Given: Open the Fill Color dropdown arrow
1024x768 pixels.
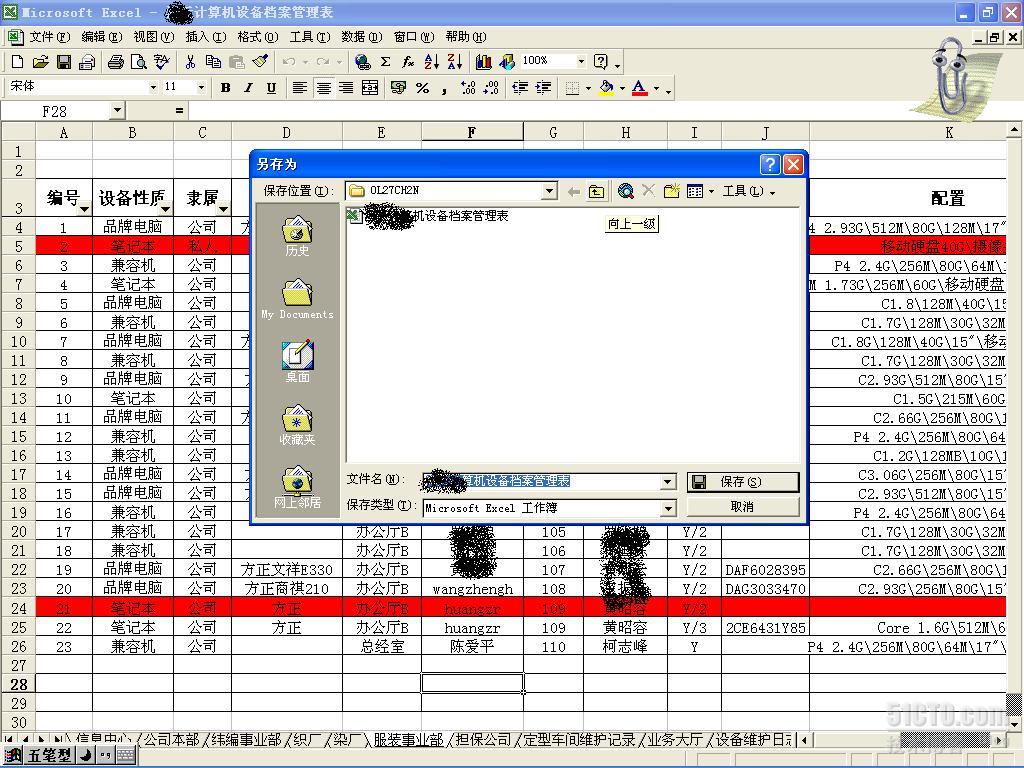Looking at the screenshot, I should 622,88.
